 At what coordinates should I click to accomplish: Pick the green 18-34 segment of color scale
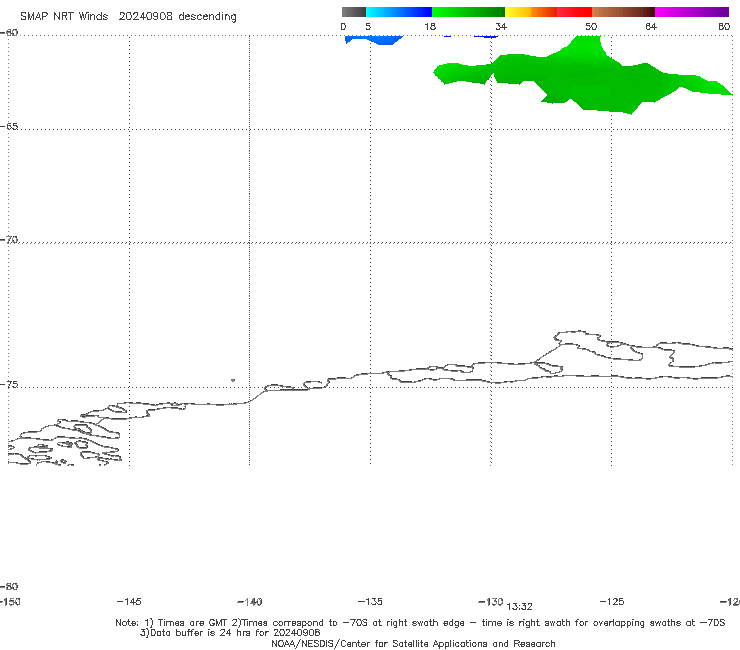coord(468,12)
